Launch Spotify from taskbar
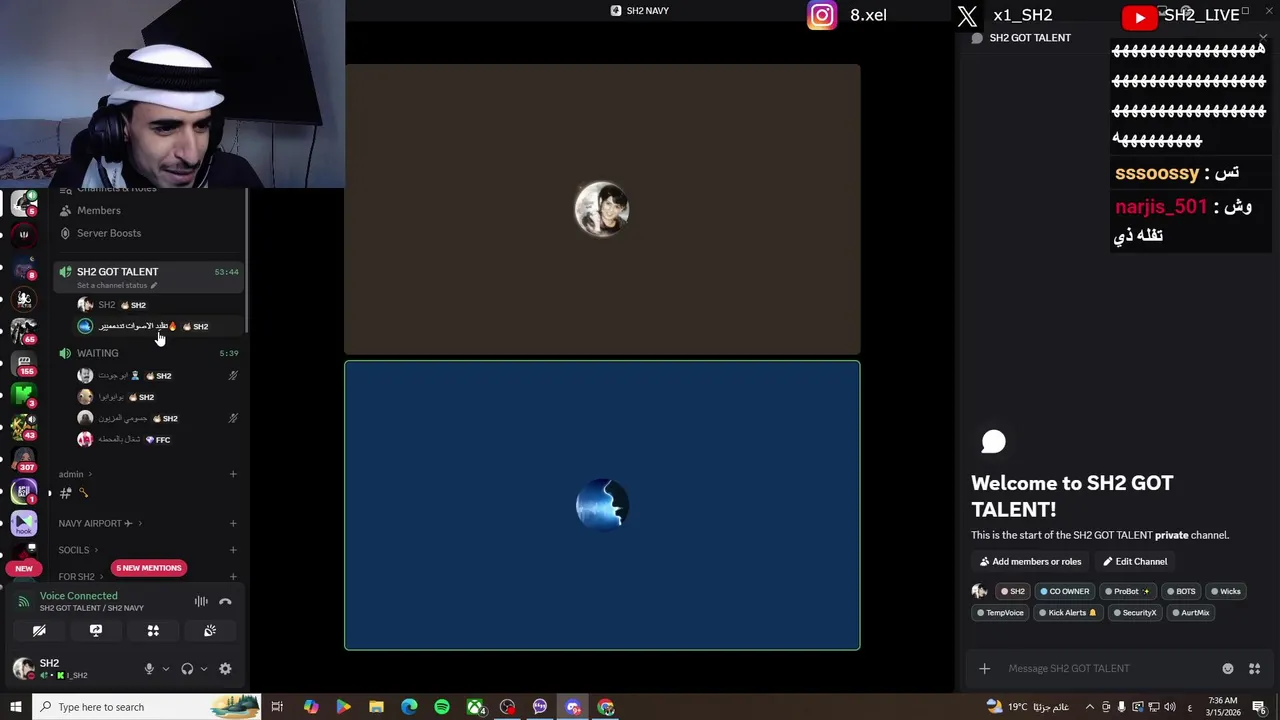The height and width of the screenshot is (720, 1280). pos(442,707)
